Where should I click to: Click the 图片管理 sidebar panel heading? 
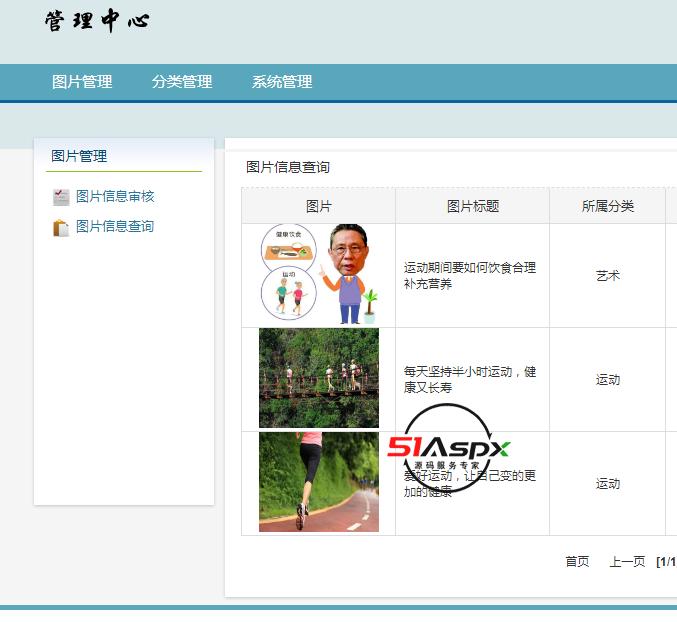pyautogui.click(x=79, y=156)
